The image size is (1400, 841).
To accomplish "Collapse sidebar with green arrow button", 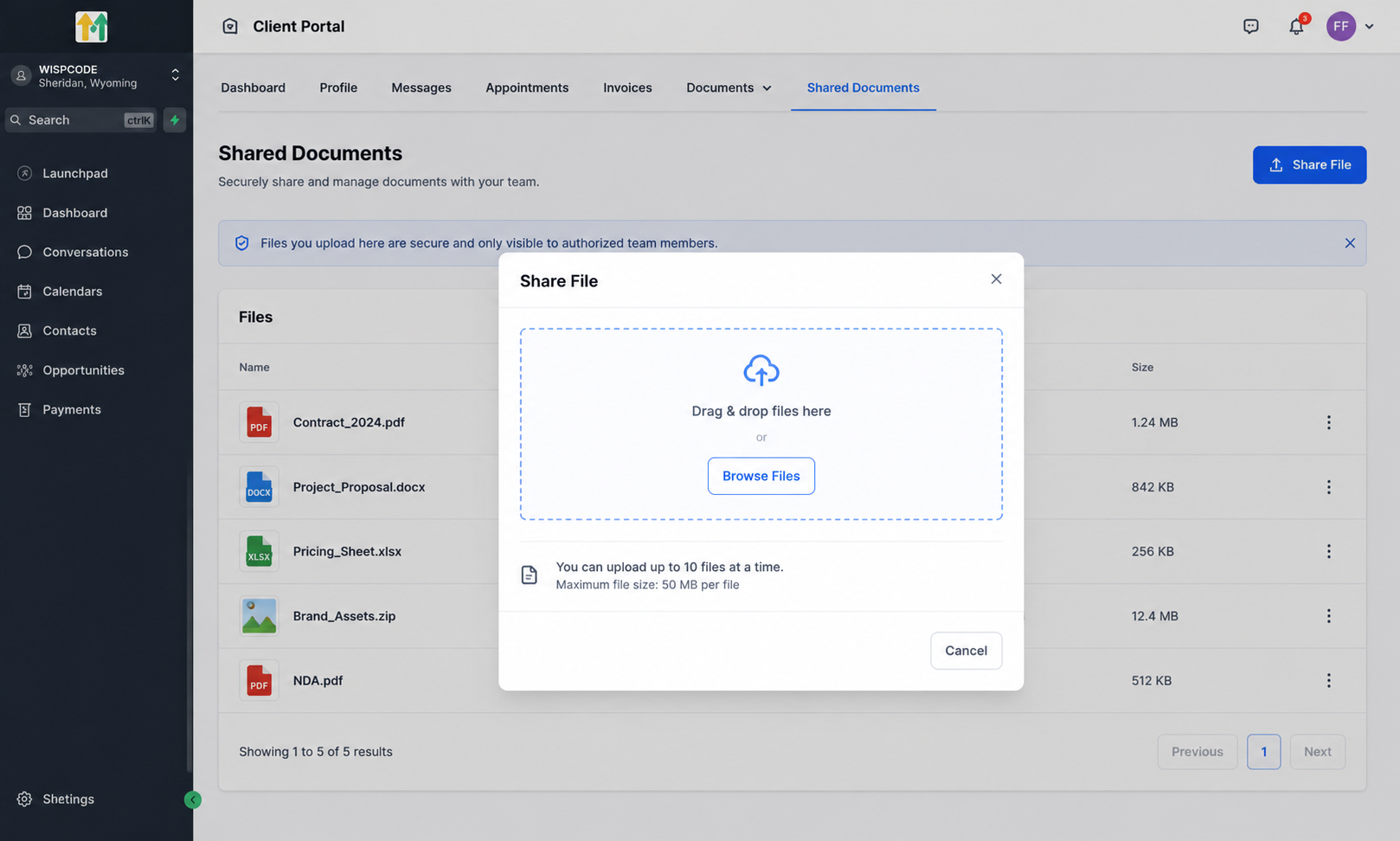I will pos(192,799).
